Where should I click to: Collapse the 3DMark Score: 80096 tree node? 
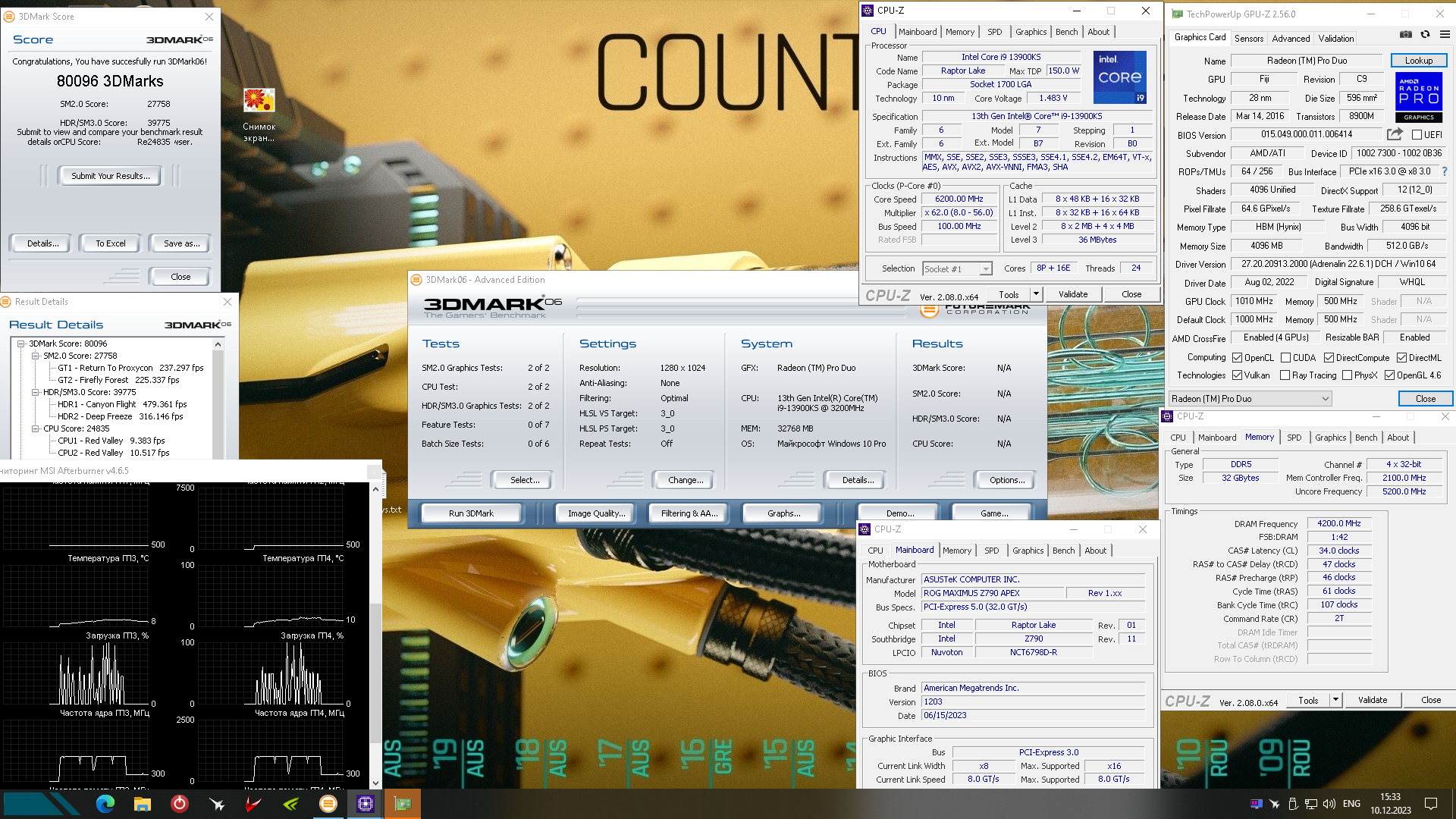pyautogui.click(x=21, y=344)
